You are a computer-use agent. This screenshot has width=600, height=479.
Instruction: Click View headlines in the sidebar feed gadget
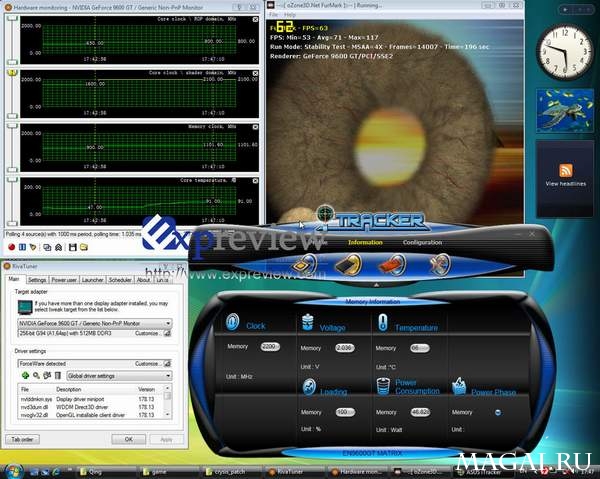tap(566, 184)
